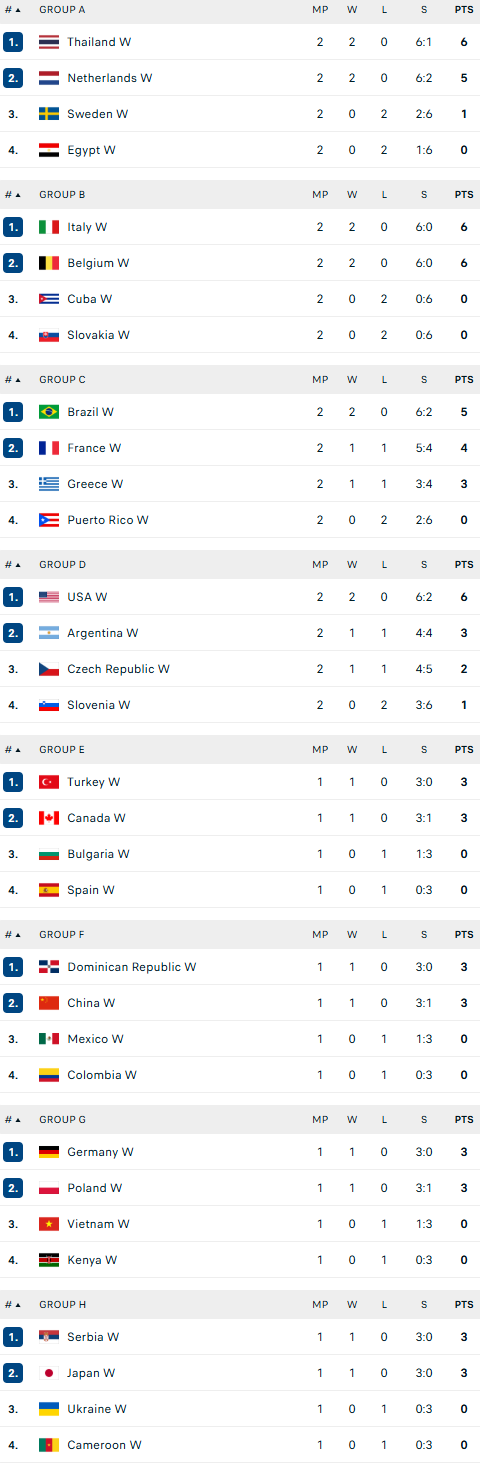Open the Serbia W team link
Screen dimensions: 480x1463
tap(93, 1337)
